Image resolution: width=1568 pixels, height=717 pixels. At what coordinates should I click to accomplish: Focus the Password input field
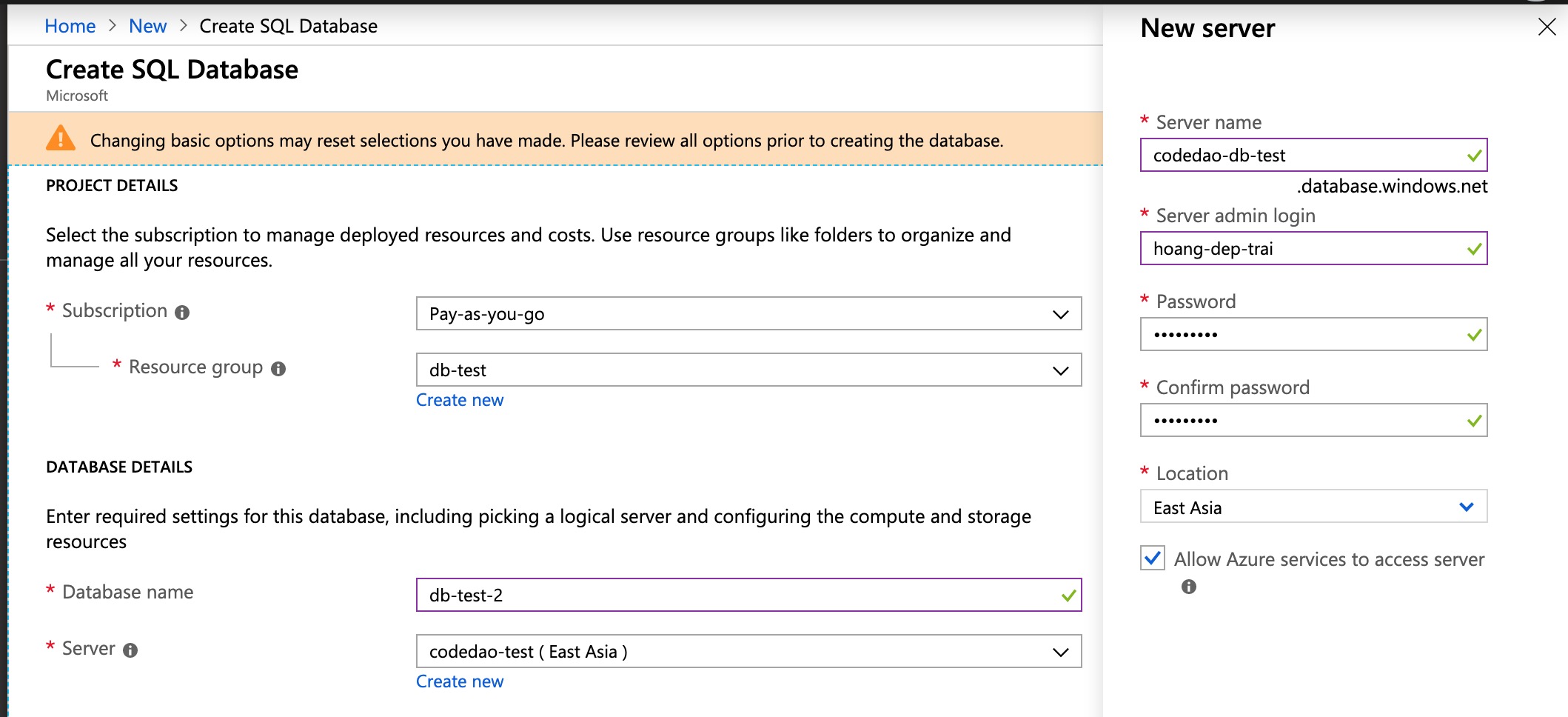[1303, 335]
